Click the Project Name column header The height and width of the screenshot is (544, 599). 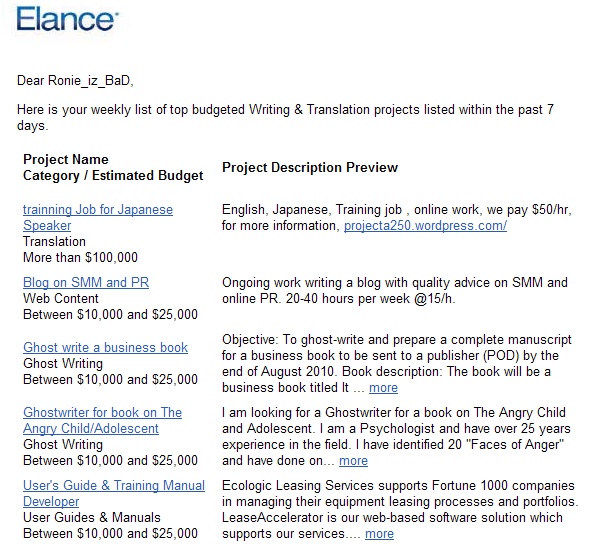point(66,159)
